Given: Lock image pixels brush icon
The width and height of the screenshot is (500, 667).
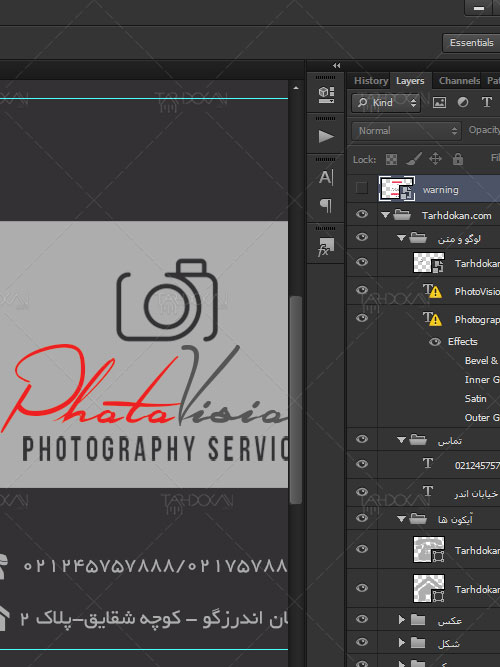Looking at the screenshot, I should click(x=413, y=159).
